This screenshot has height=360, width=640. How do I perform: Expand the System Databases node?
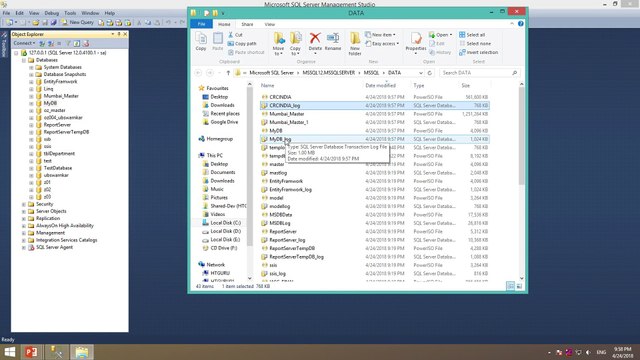tap(31, 67)
